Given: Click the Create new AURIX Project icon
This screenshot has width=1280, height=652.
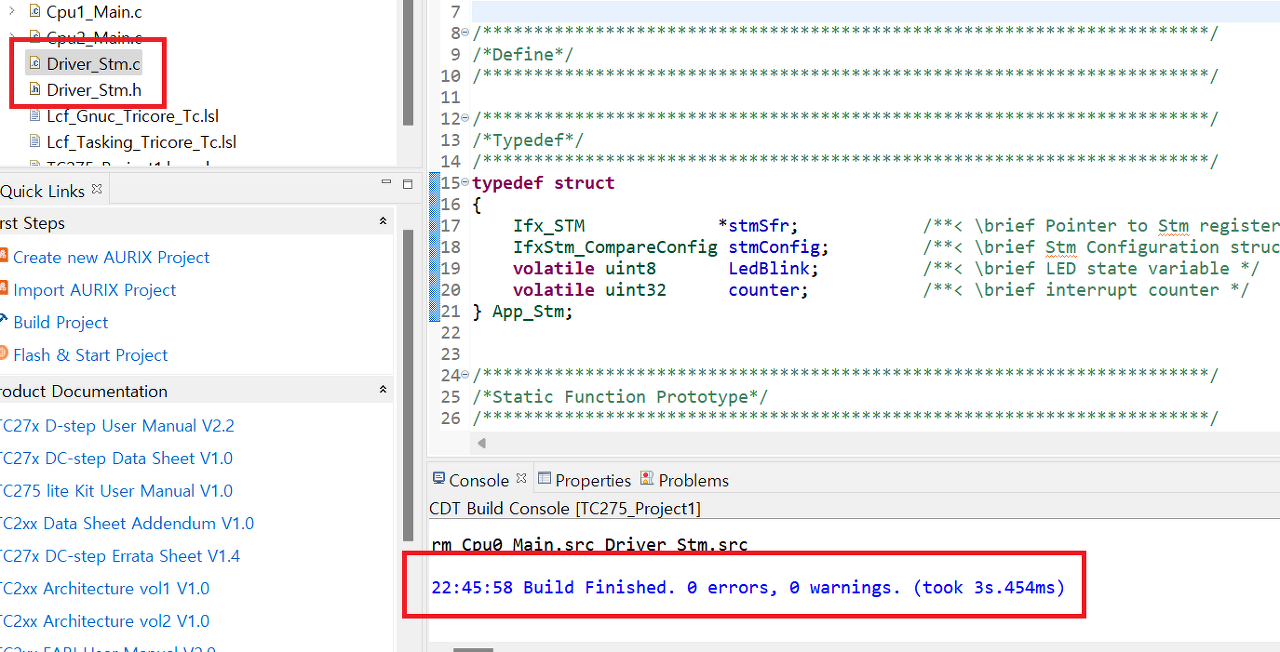Looking at the screenshot, I should pos(3,256).
